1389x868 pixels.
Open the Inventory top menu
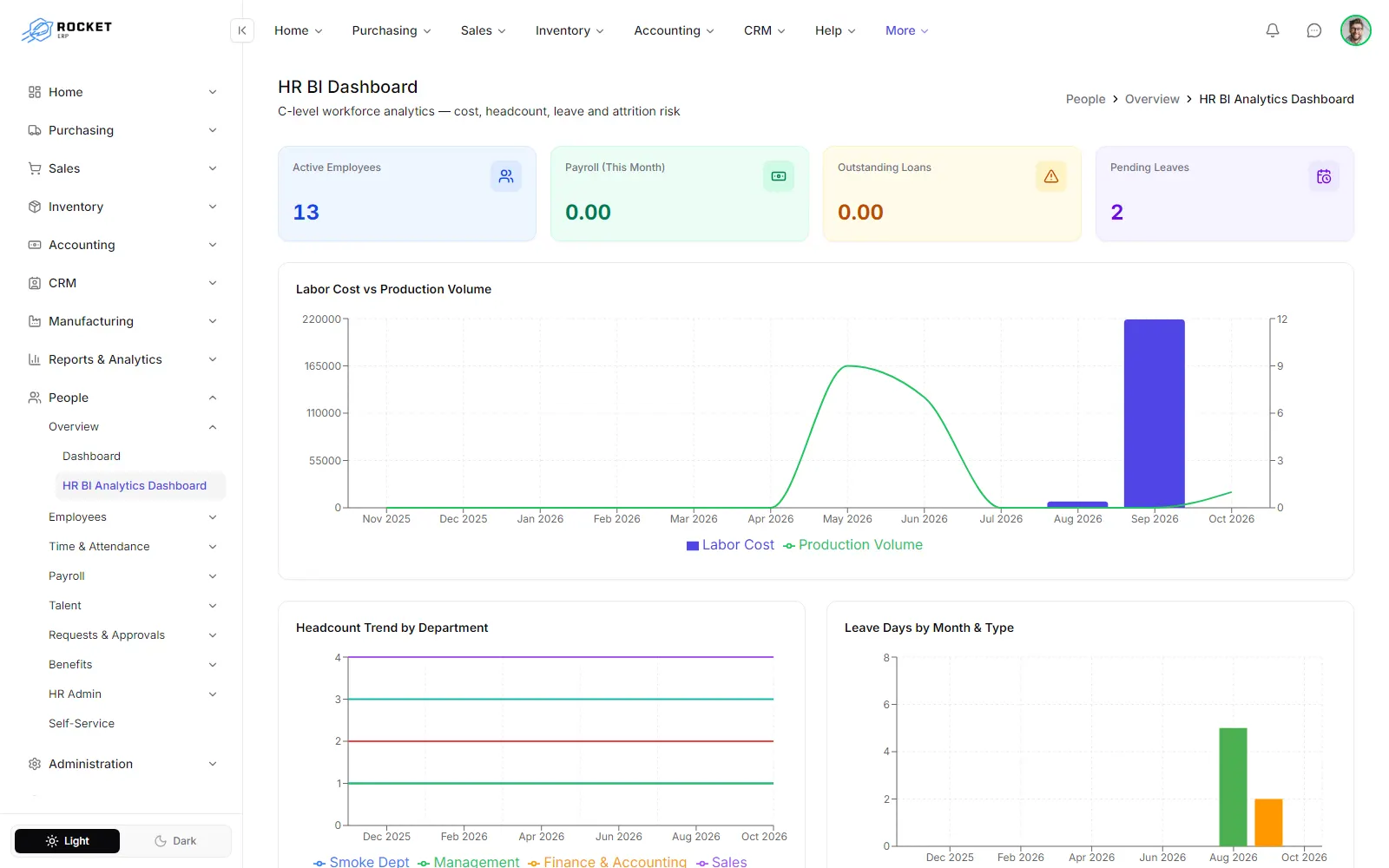(569, 30)
